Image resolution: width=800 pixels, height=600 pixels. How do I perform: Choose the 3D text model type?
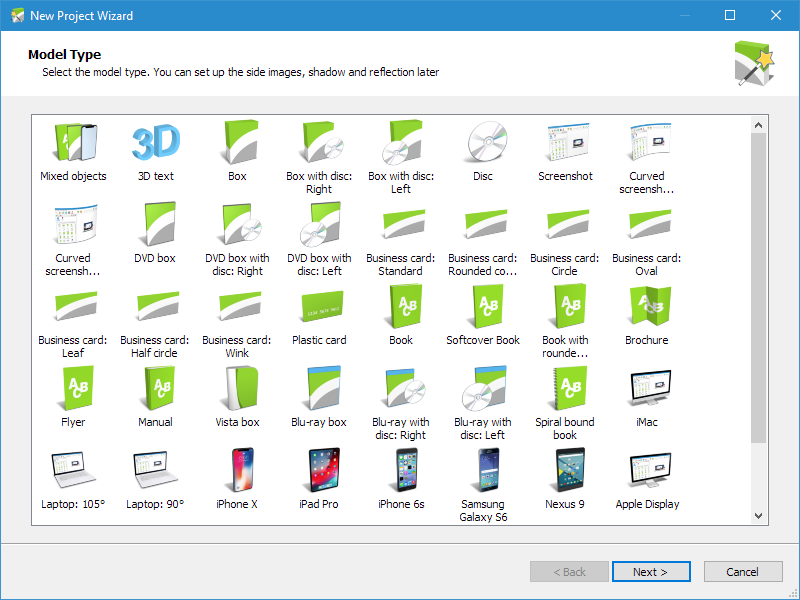pyautogui.click(x=156, y=152)
